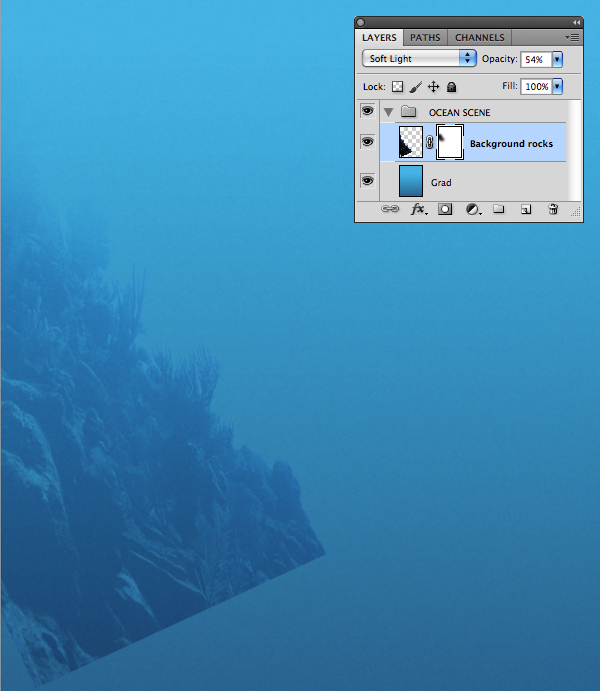
Task: Click the Fill 100% field
Action: coord(536,86)
